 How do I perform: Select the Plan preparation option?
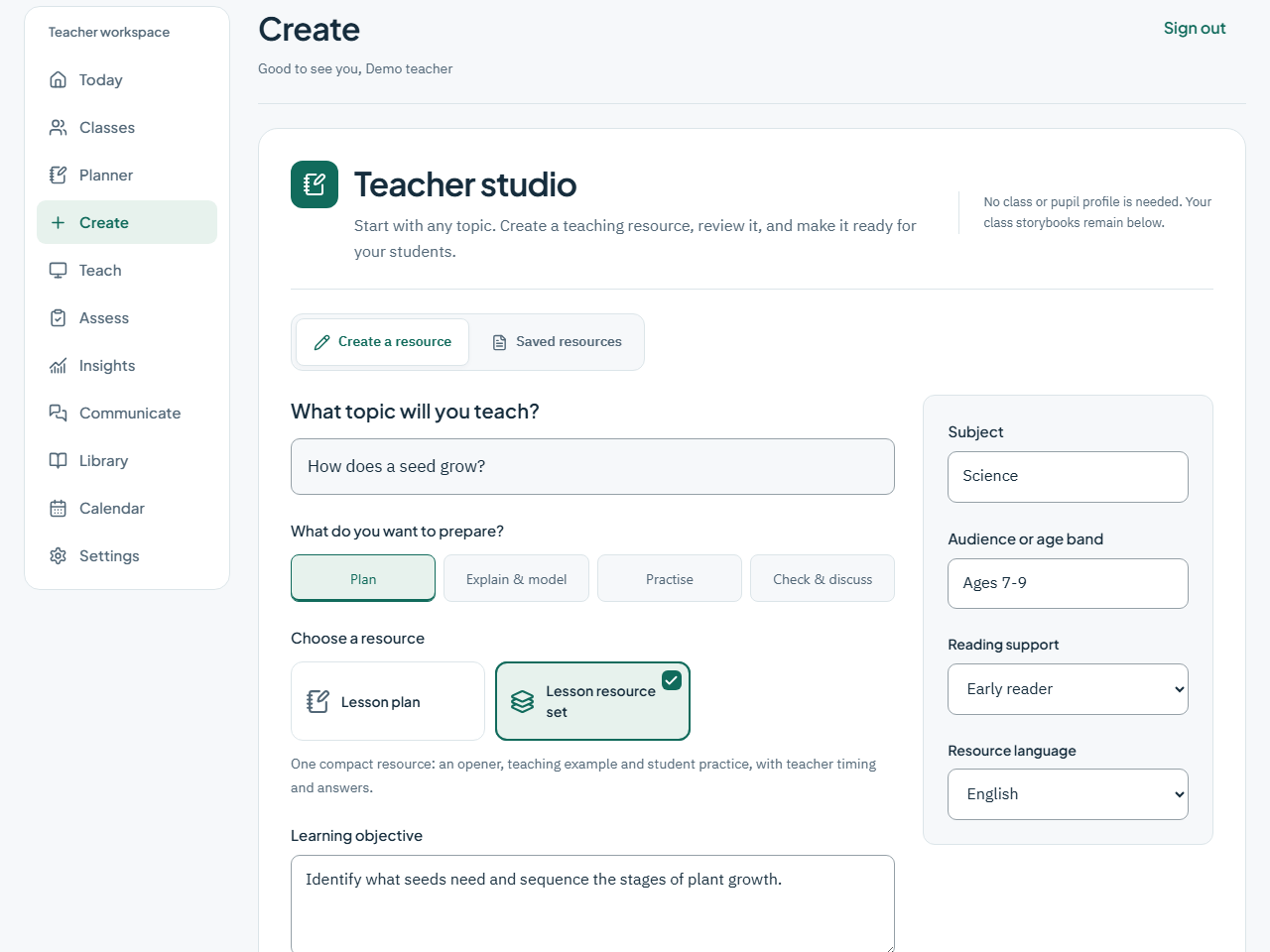click(x=363, y=578)
